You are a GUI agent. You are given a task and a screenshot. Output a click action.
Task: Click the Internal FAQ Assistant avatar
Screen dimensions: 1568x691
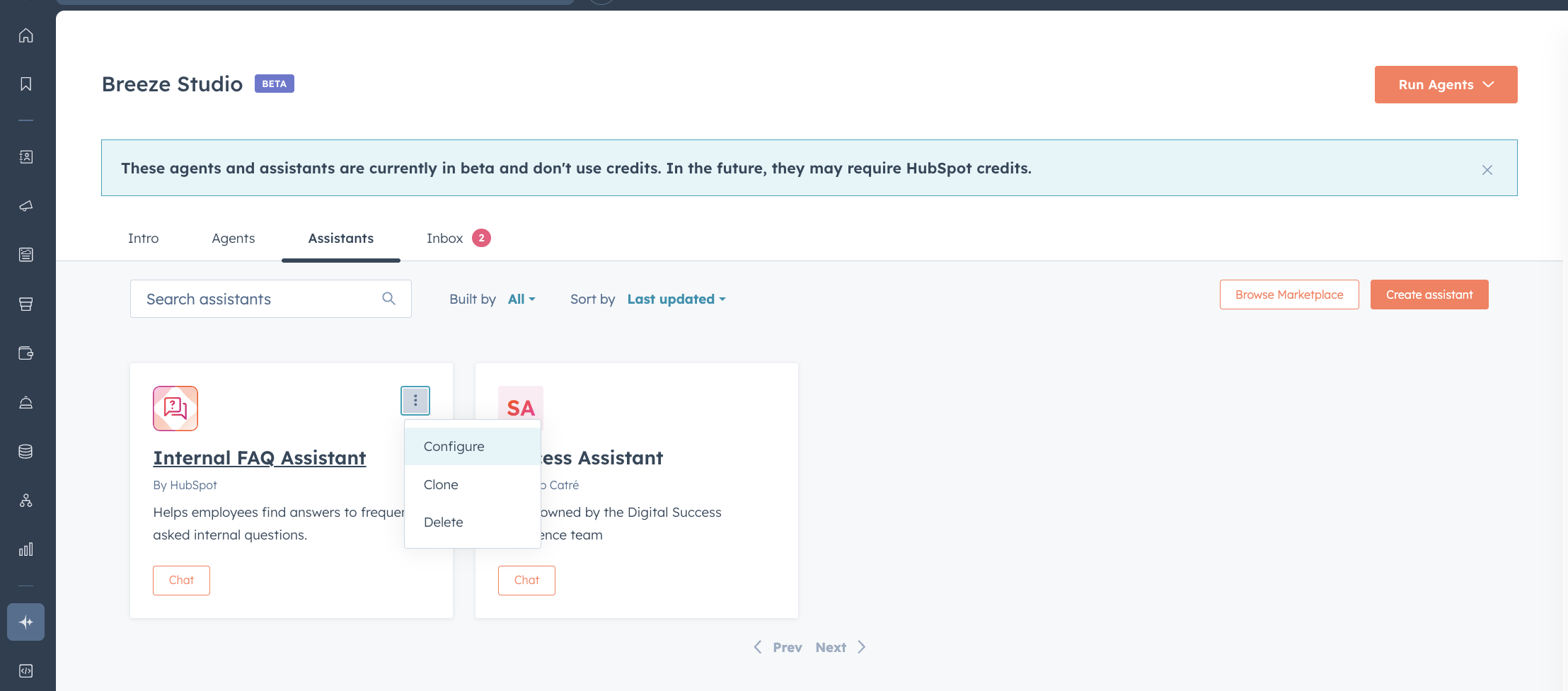coord(175,409)
